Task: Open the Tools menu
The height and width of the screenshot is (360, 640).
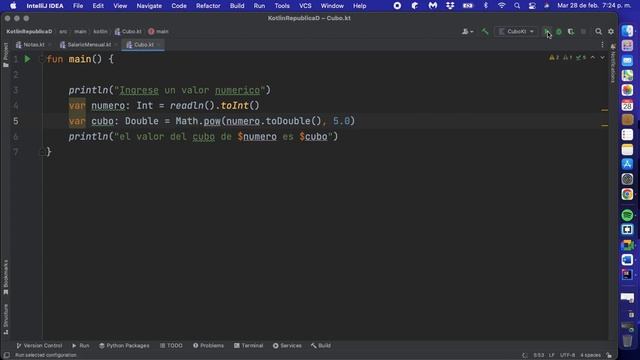Action: [x=282, y=6]
